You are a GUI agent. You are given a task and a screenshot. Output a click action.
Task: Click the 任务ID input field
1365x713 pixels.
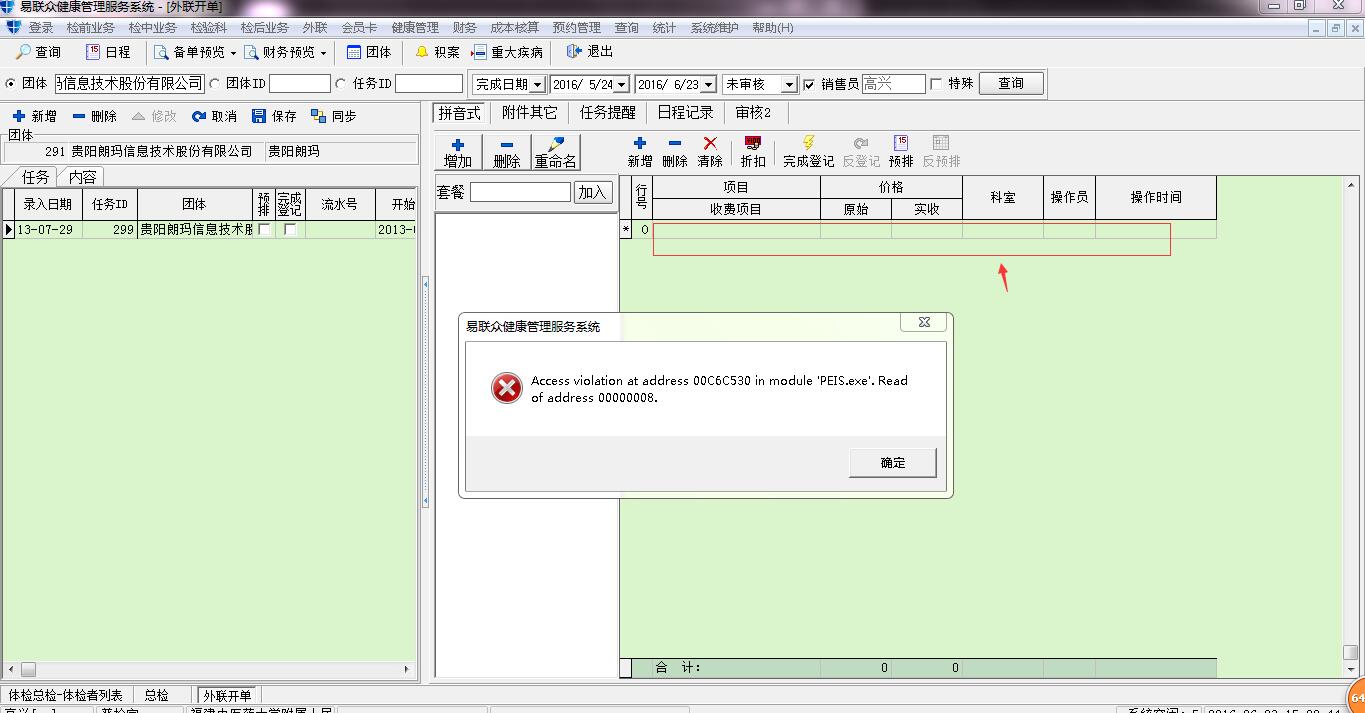point(429,84)
